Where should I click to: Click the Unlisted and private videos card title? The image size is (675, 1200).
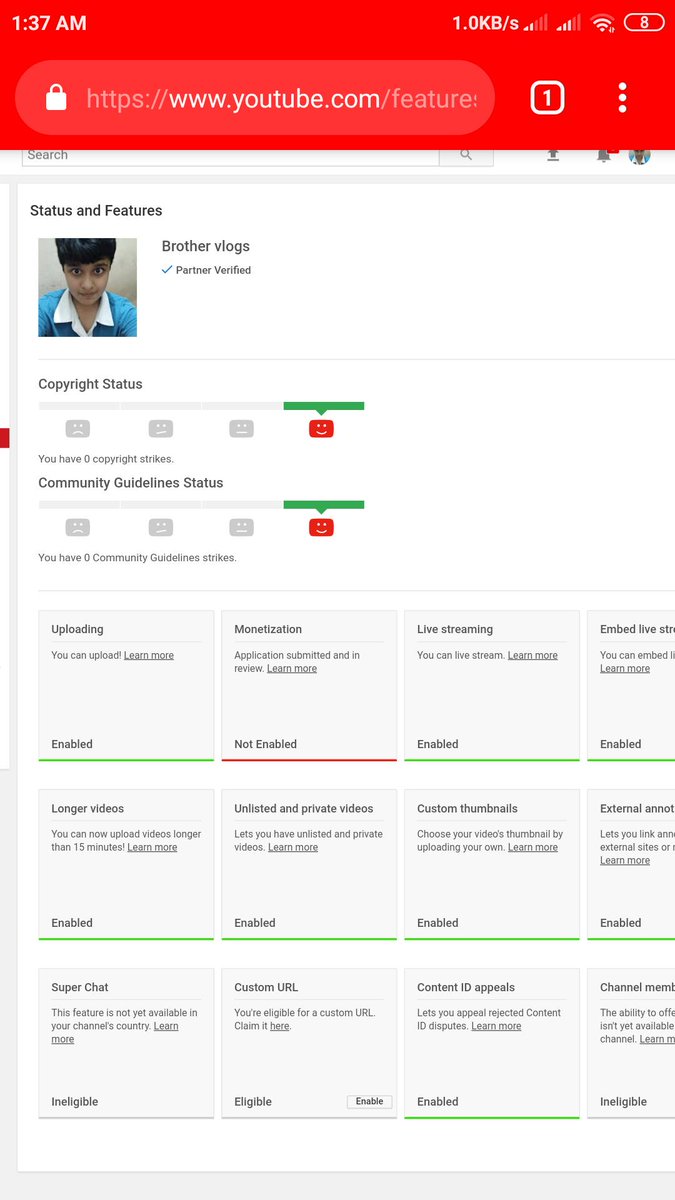(x=304, y=808)
